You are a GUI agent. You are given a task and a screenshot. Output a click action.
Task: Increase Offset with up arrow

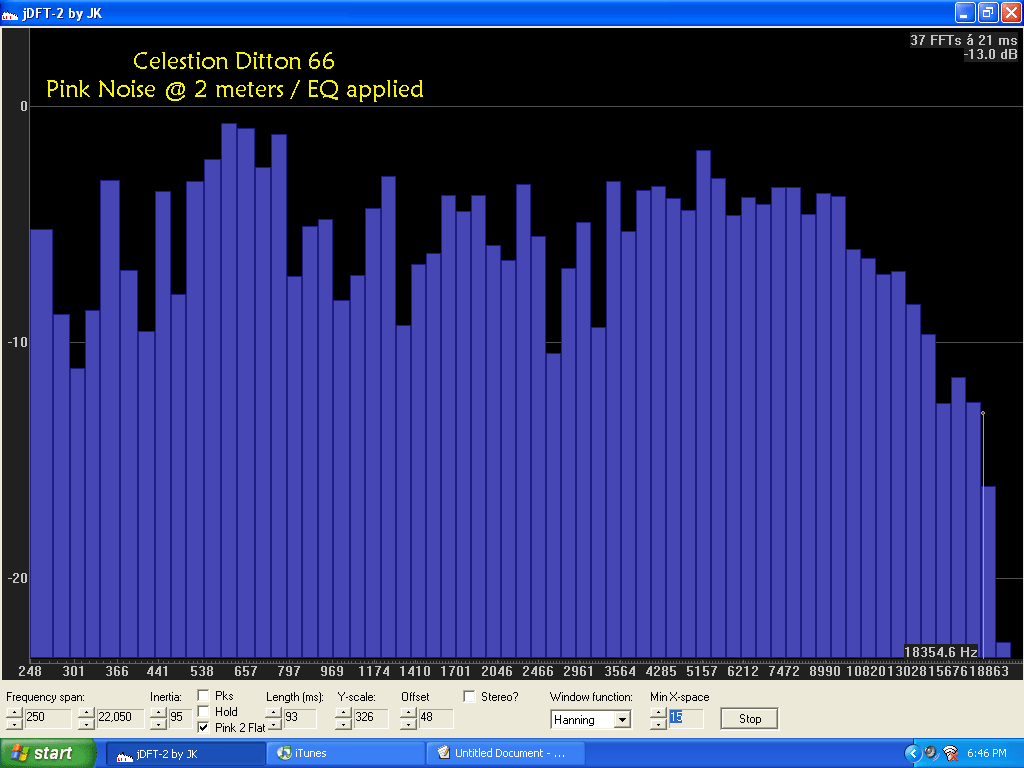click(408, 713)
